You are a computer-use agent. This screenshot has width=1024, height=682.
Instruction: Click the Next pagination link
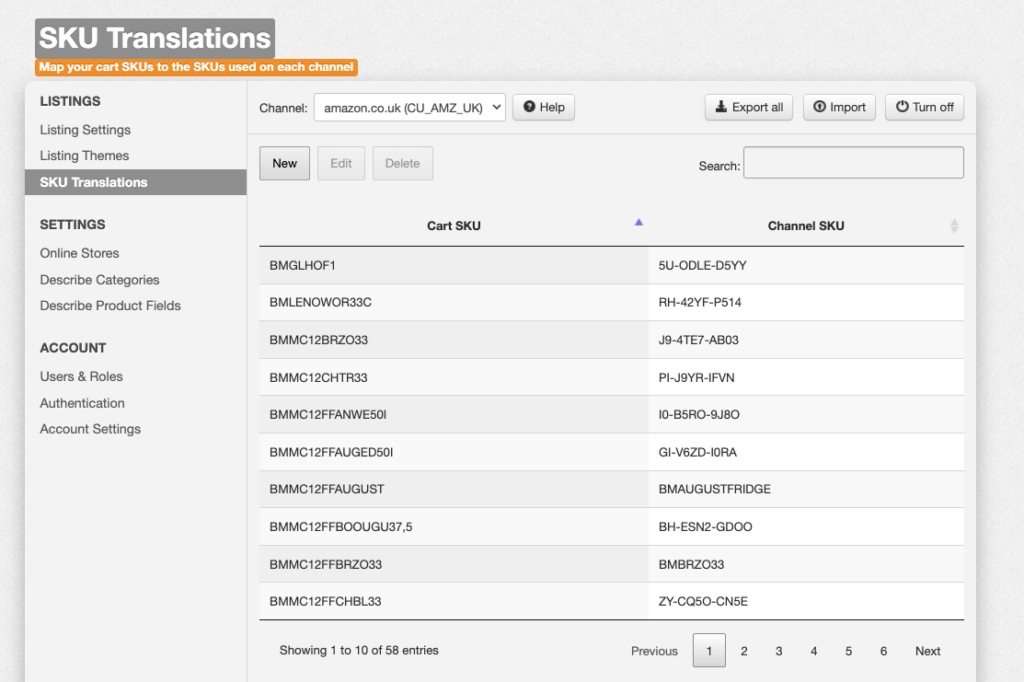927,651
